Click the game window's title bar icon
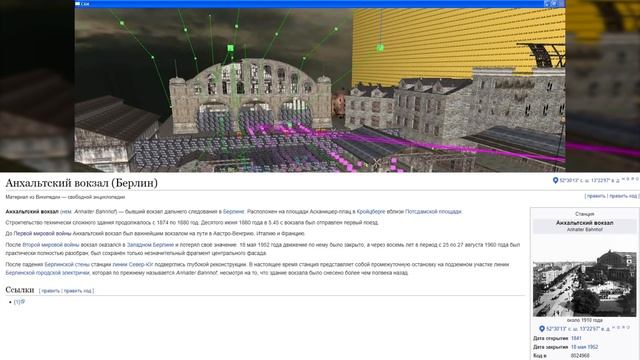 coord(78,4)
